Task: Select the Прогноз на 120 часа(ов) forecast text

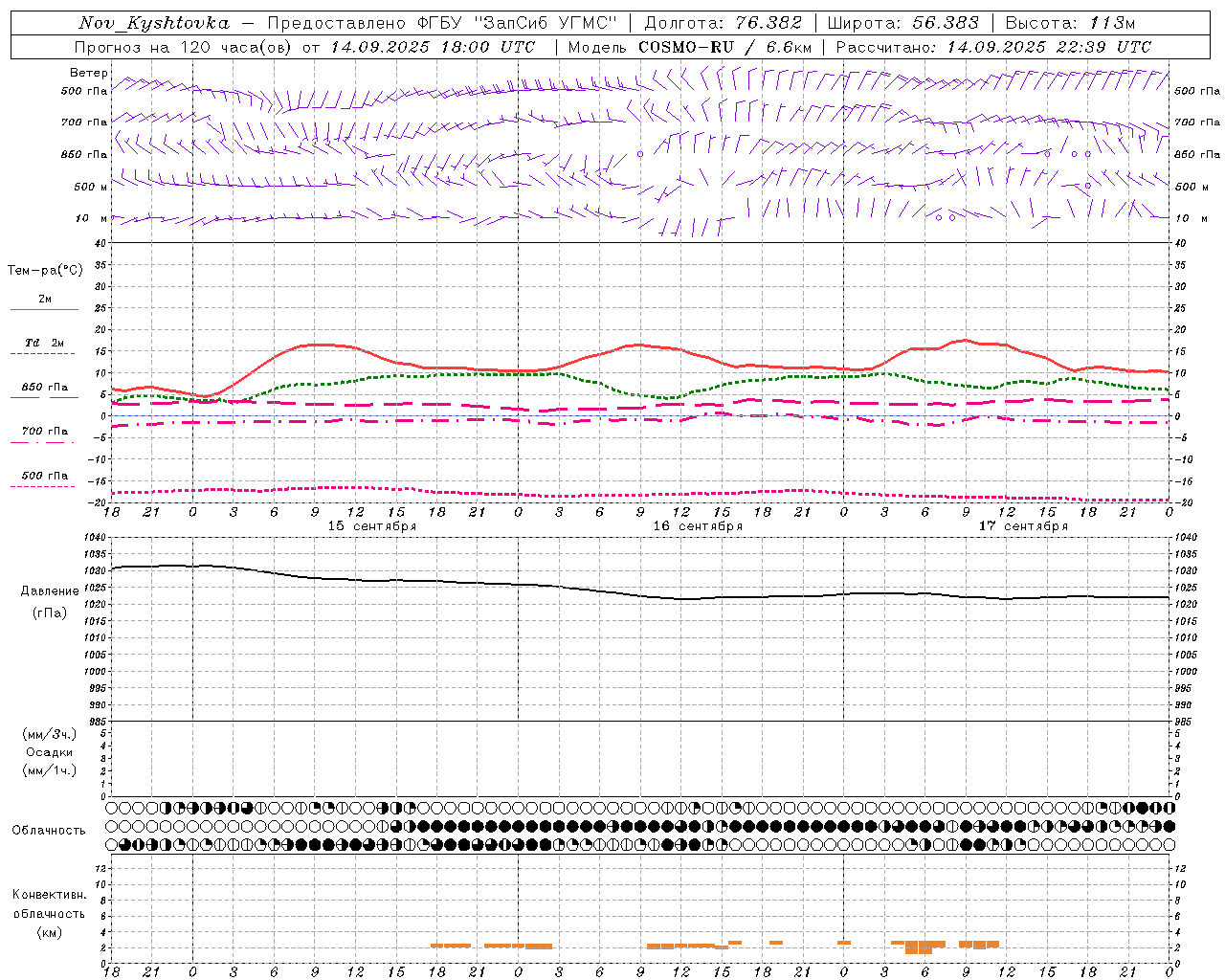Action: (185, 47)
